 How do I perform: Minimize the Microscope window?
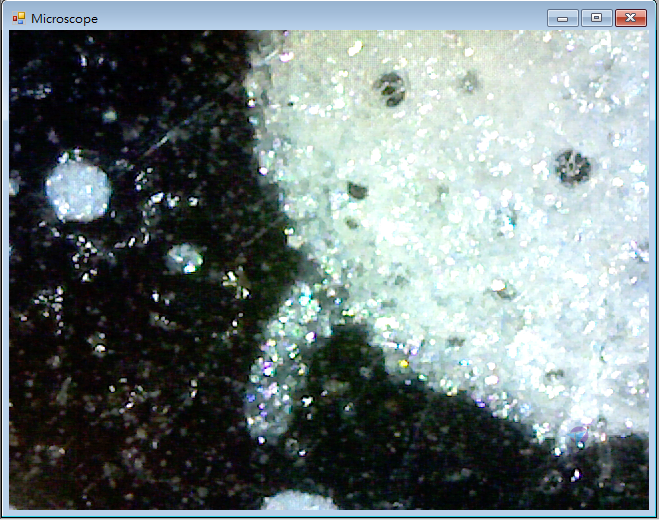(x=563, y=18)
